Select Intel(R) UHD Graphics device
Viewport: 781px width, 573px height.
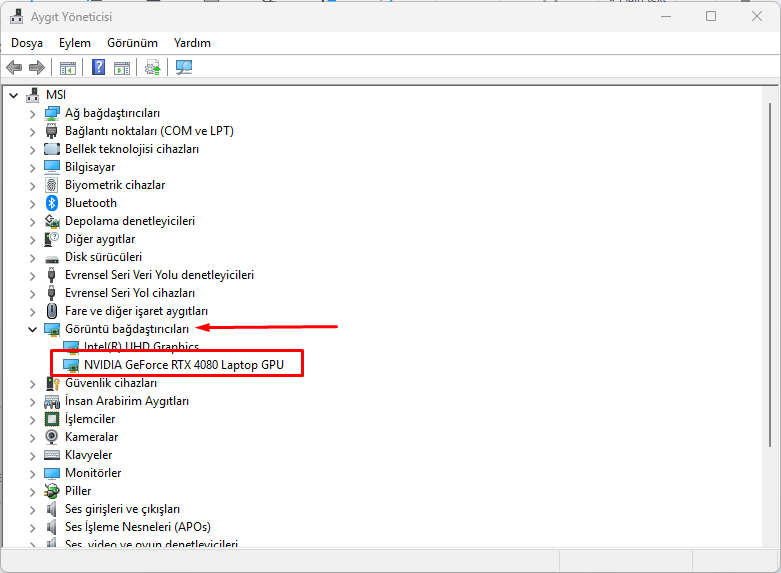click(x=141, y=346)
